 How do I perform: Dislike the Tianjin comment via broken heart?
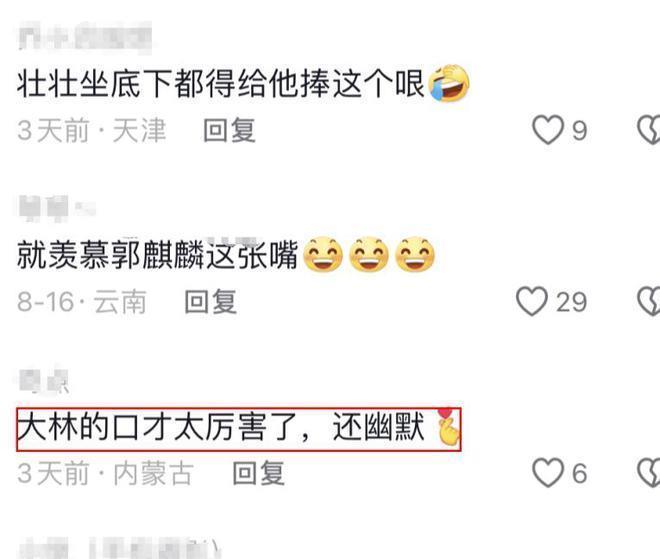pos(649,130)
